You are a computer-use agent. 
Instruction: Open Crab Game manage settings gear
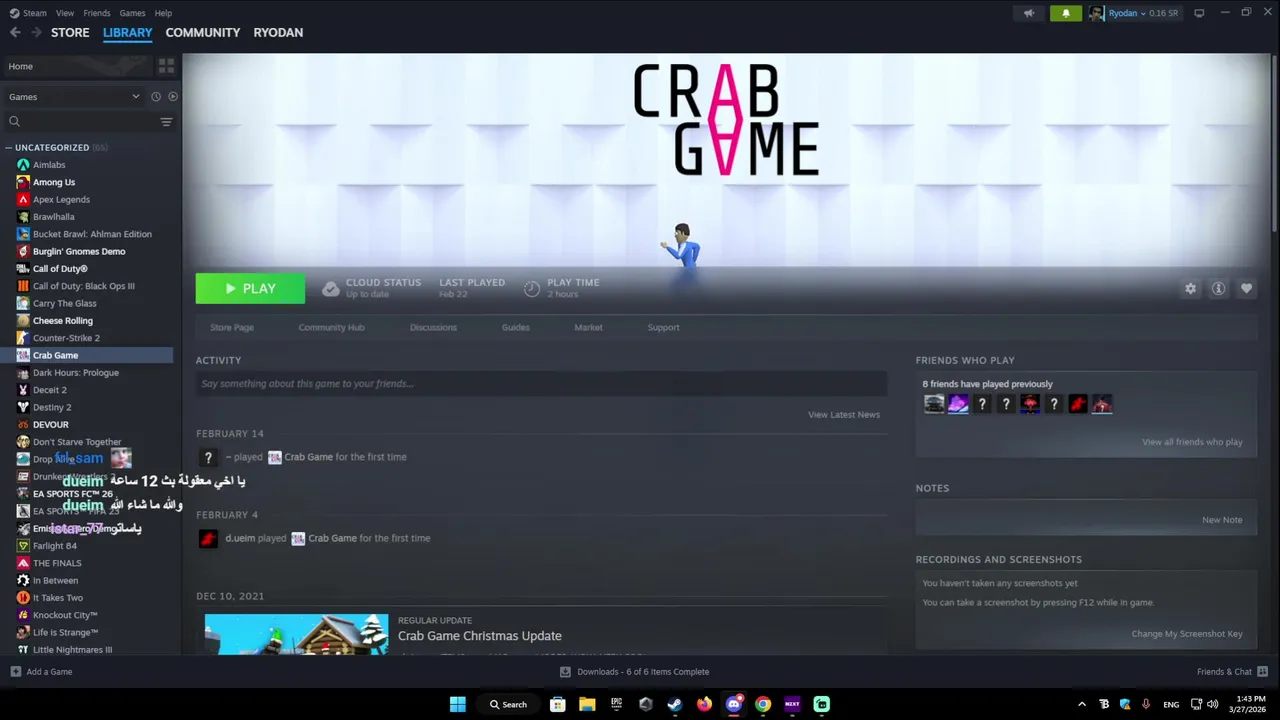coord(1190,288)
